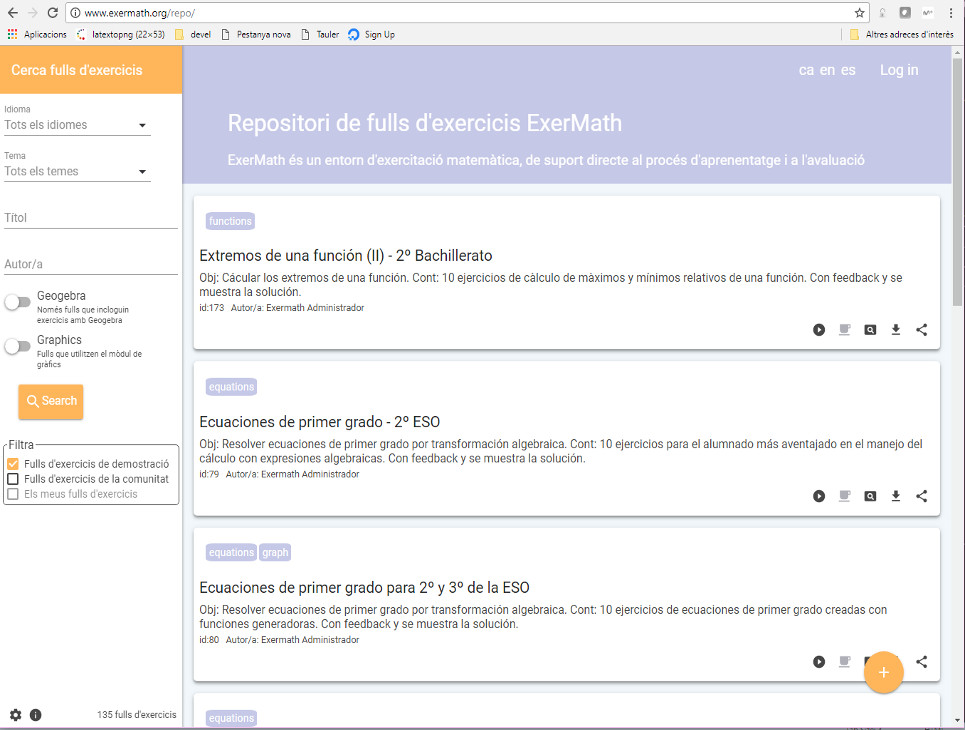Screen dimensions: 965x730
Task: Click the orange Search button
Action: click(x=50, y=401)
